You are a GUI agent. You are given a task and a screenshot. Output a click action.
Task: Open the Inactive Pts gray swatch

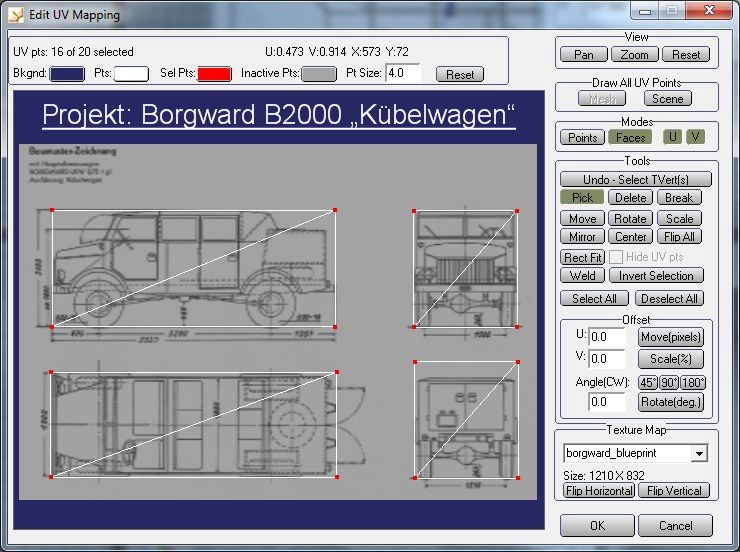319,74
